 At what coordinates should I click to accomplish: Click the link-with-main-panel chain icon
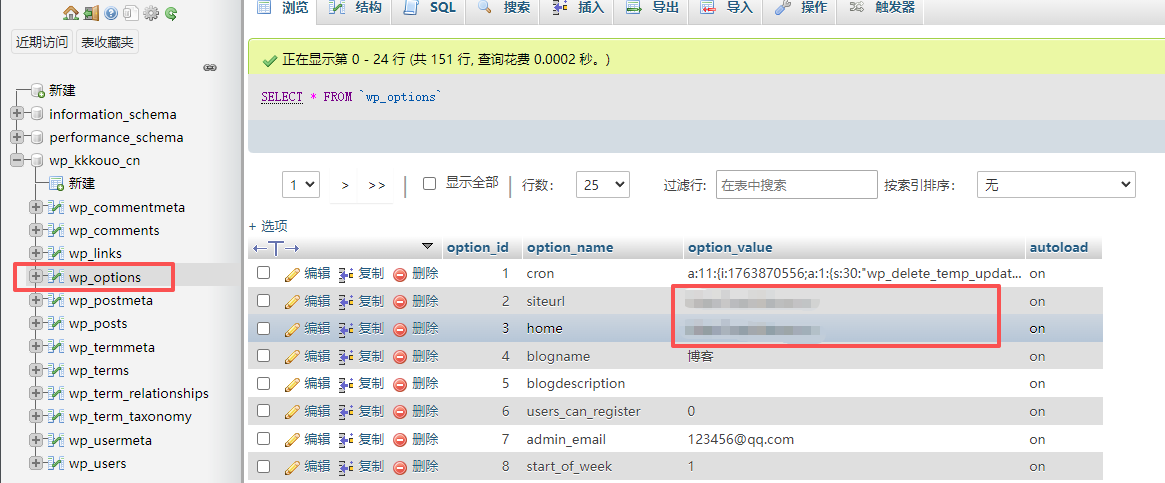[210, 68]
